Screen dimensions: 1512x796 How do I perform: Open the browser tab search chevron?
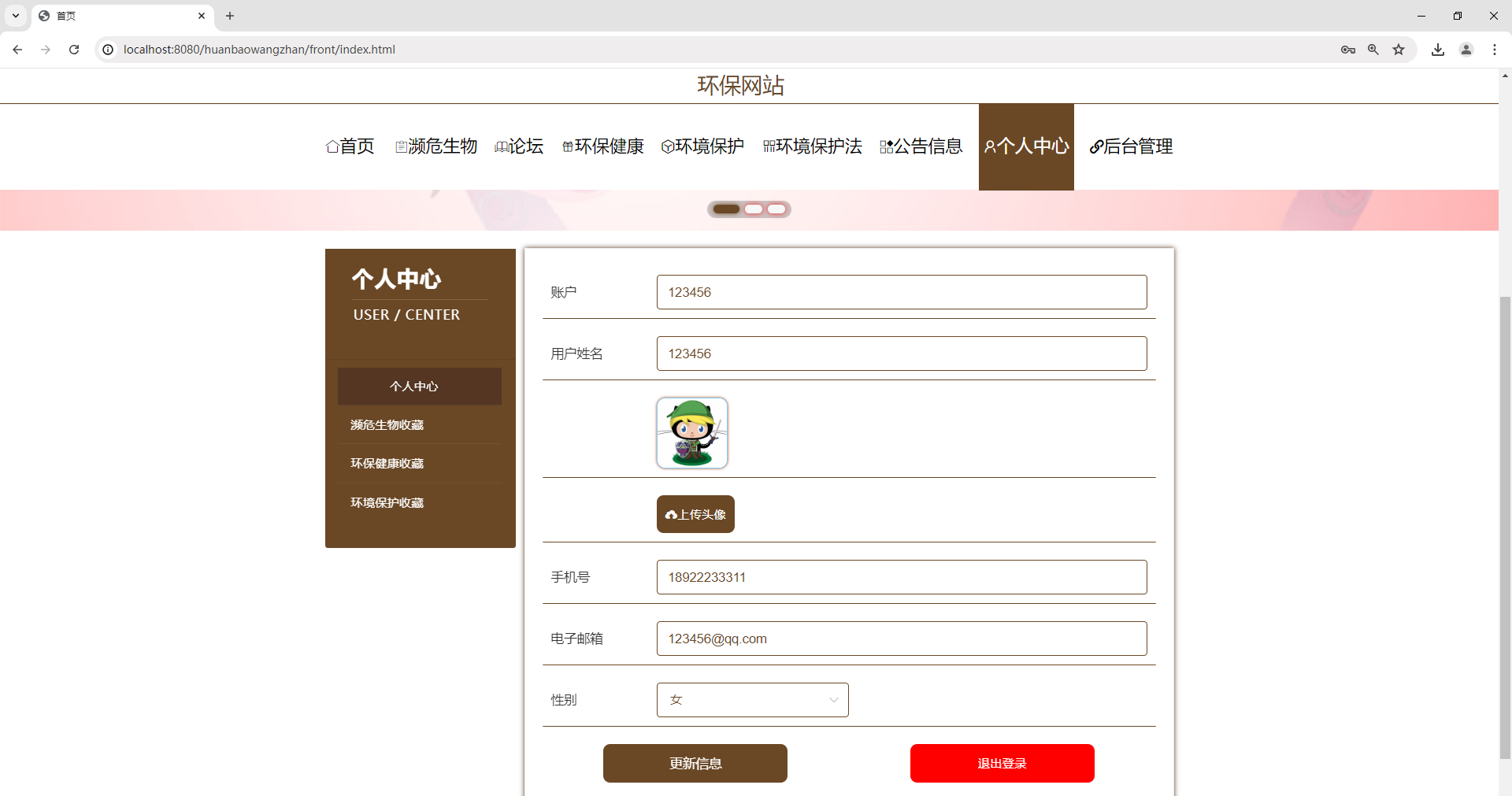click(15, 16)
